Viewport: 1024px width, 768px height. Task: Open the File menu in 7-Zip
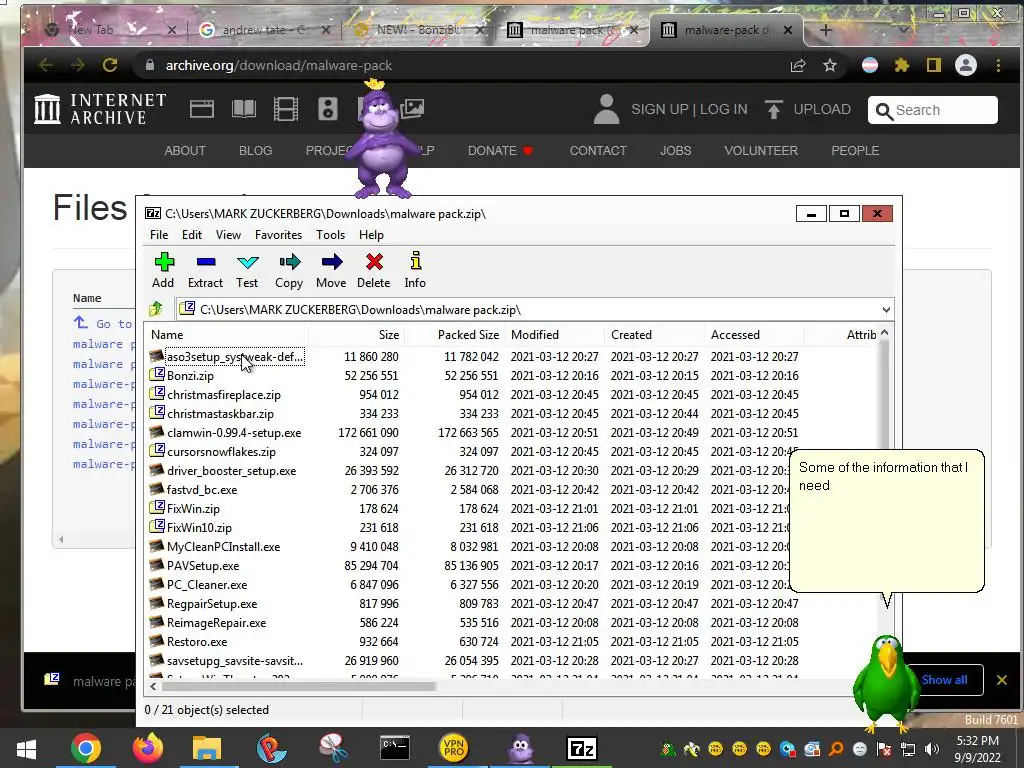tap(159, 235)
